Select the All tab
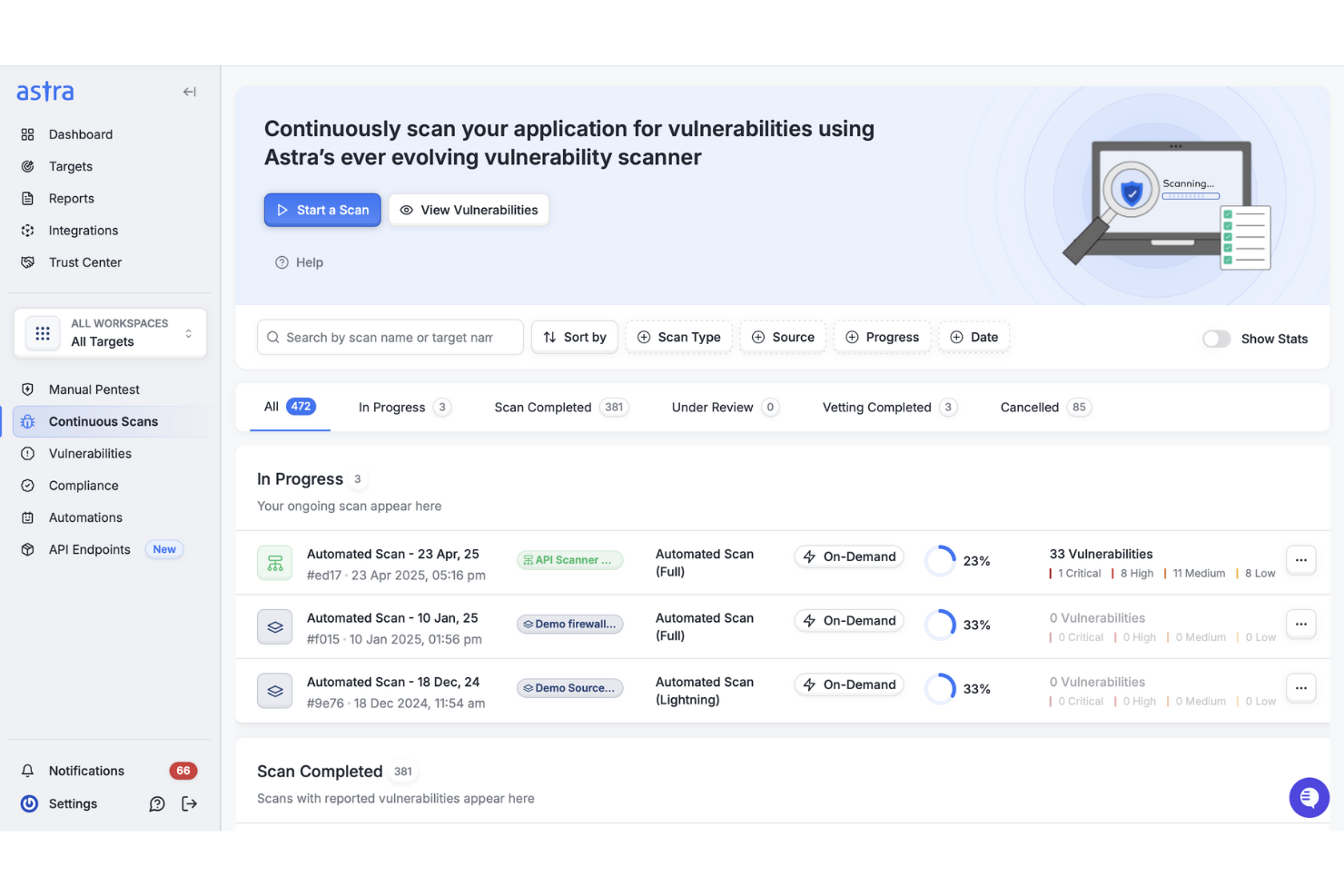1344x896 pixels. pos(290,407)
